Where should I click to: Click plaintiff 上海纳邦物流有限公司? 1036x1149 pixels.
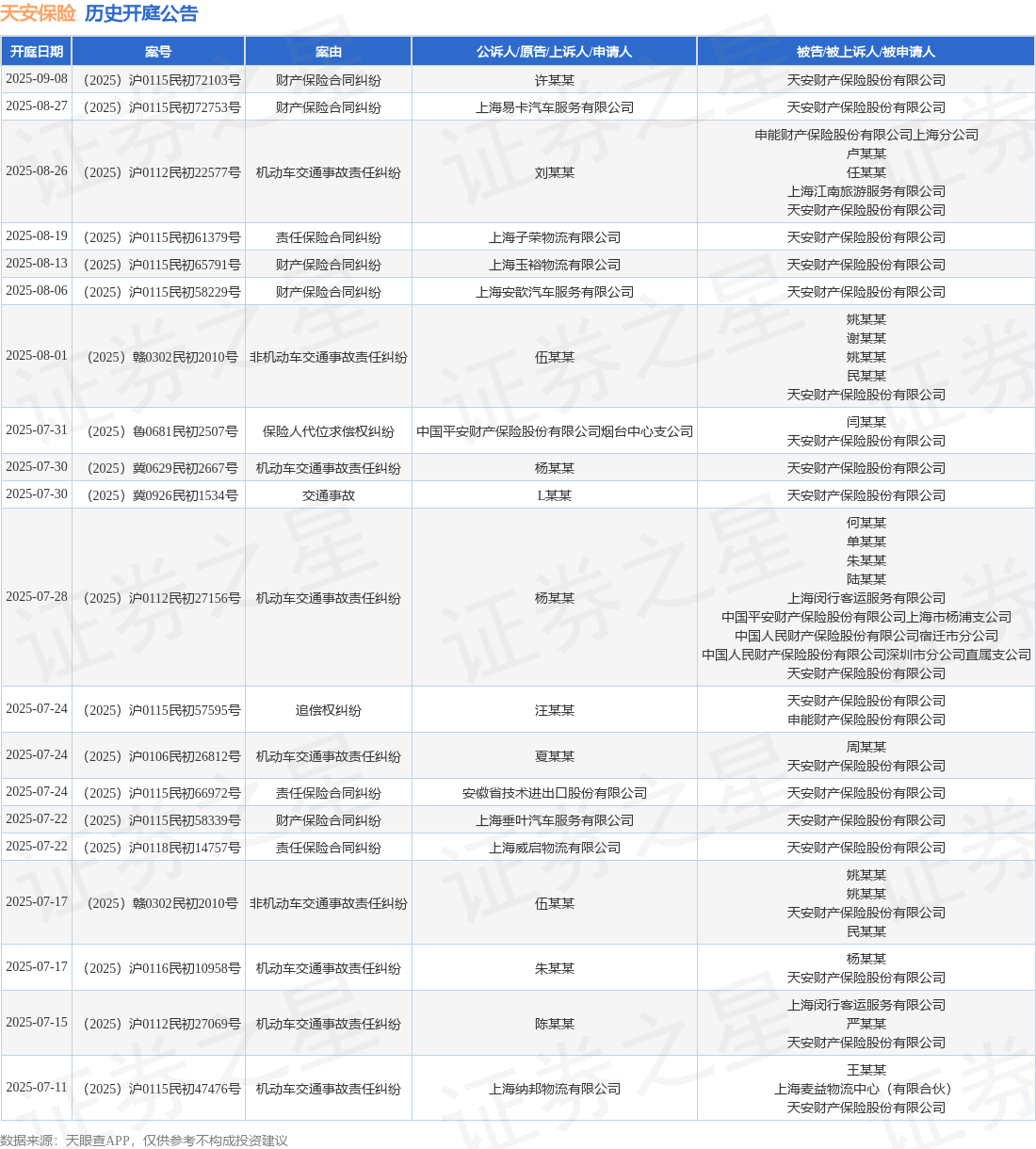pyautogui.click(x=555, y=1089)
